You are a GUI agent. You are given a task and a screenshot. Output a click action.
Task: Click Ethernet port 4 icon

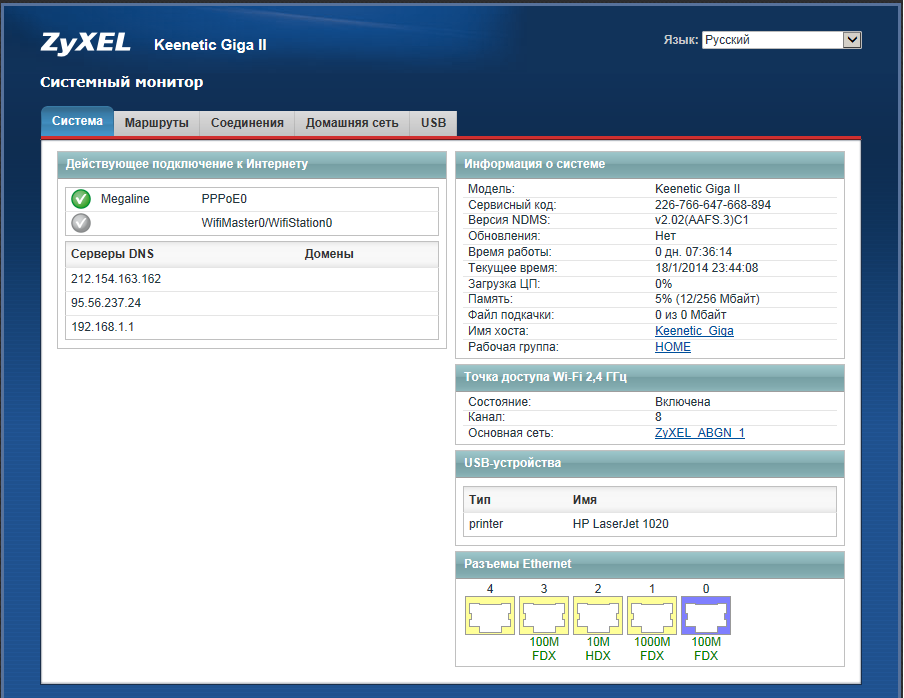[489, 616]
